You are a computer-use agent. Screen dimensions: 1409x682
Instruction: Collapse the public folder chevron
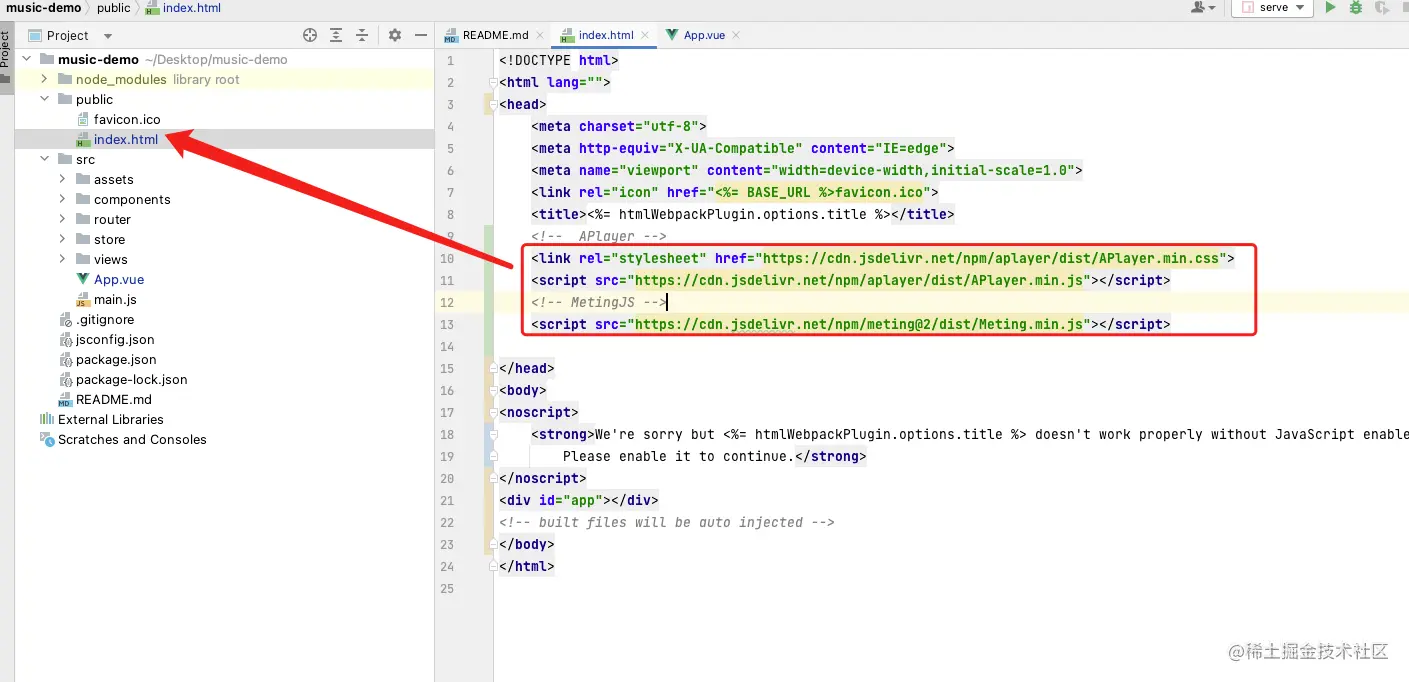point(44,99)
